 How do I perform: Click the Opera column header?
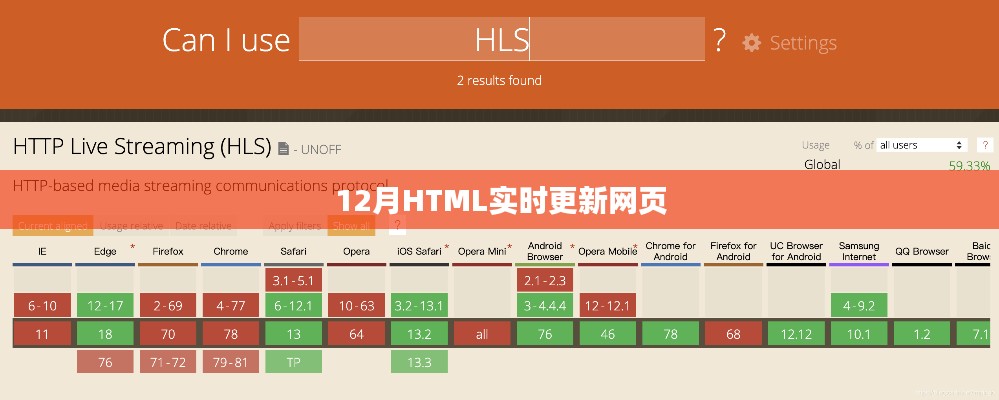pos(356,252)
